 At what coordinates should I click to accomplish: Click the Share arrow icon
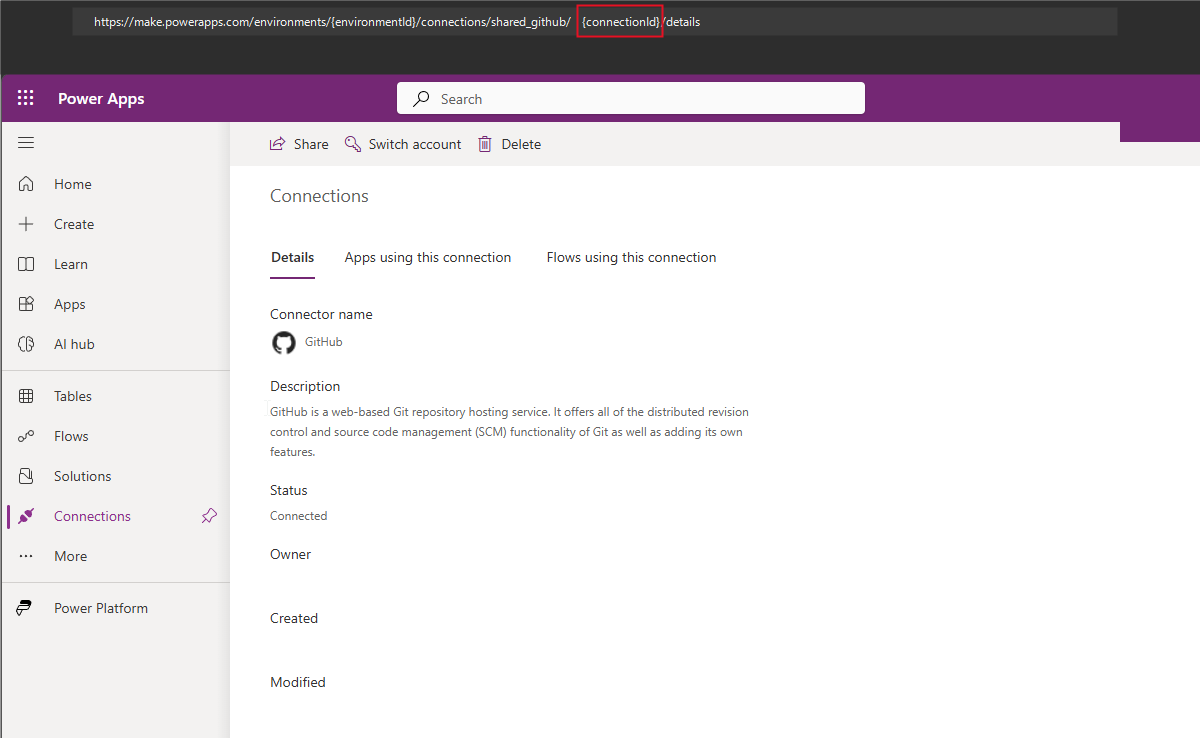click(277, 144)
